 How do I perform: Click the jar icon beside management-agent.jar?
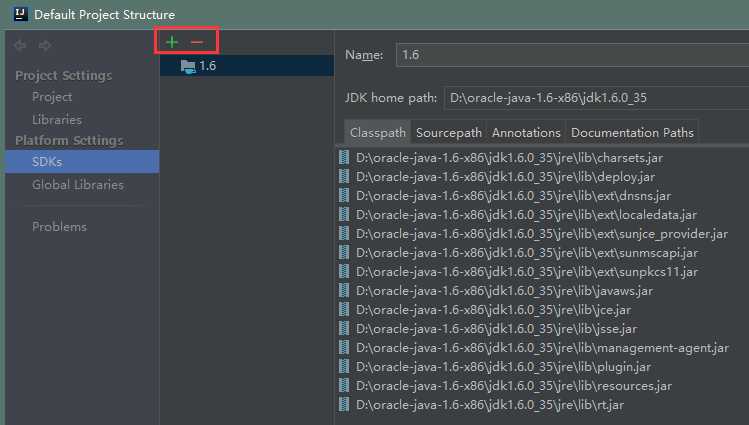tap(344, 347)
